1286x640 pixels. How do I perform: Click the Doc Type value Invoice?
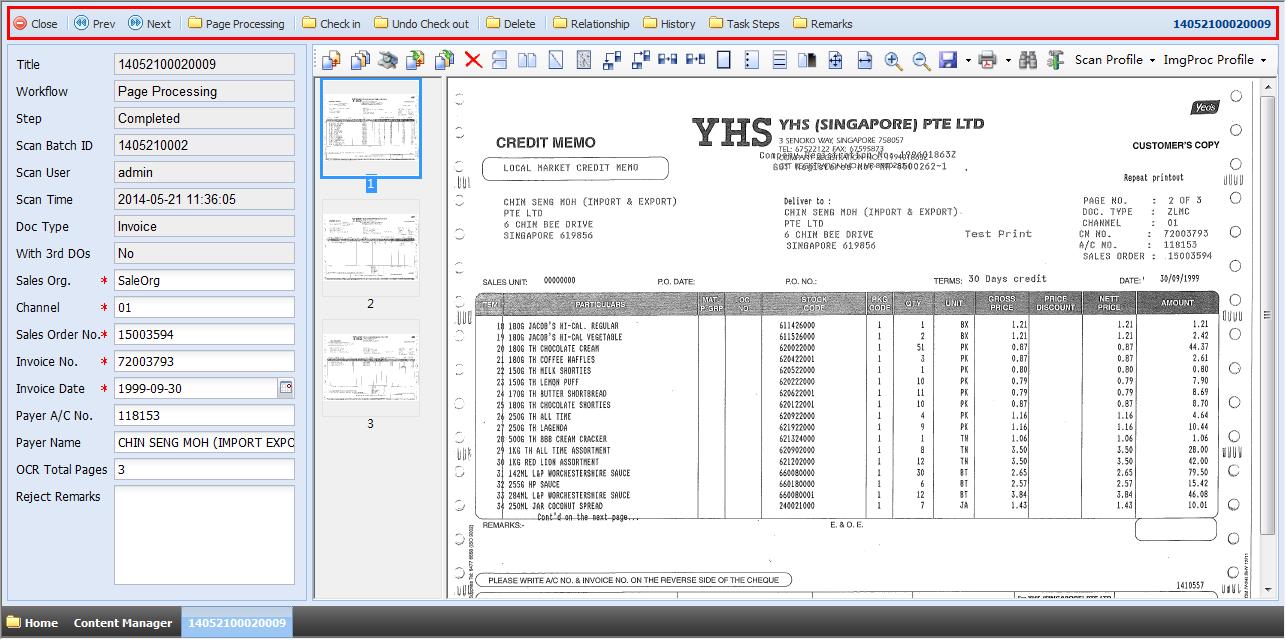(204, 226)
